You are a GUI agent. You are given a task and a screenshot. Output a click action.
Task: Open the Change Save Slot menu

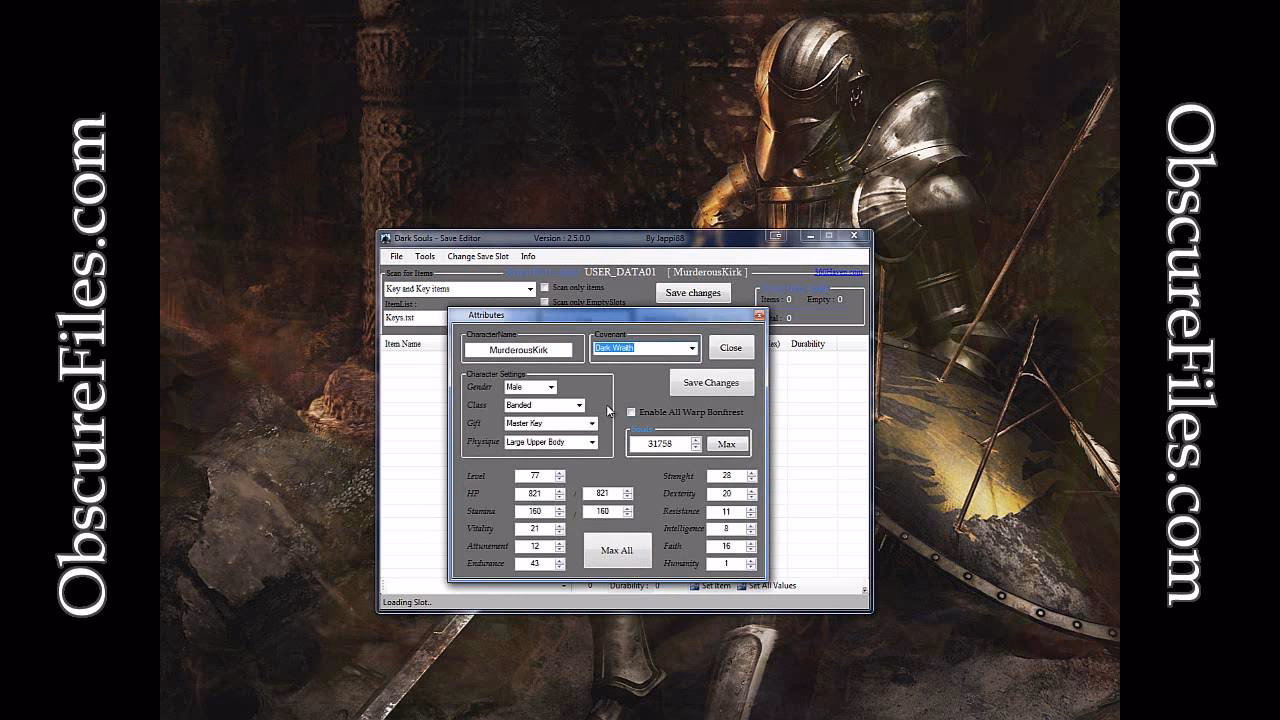478,256
